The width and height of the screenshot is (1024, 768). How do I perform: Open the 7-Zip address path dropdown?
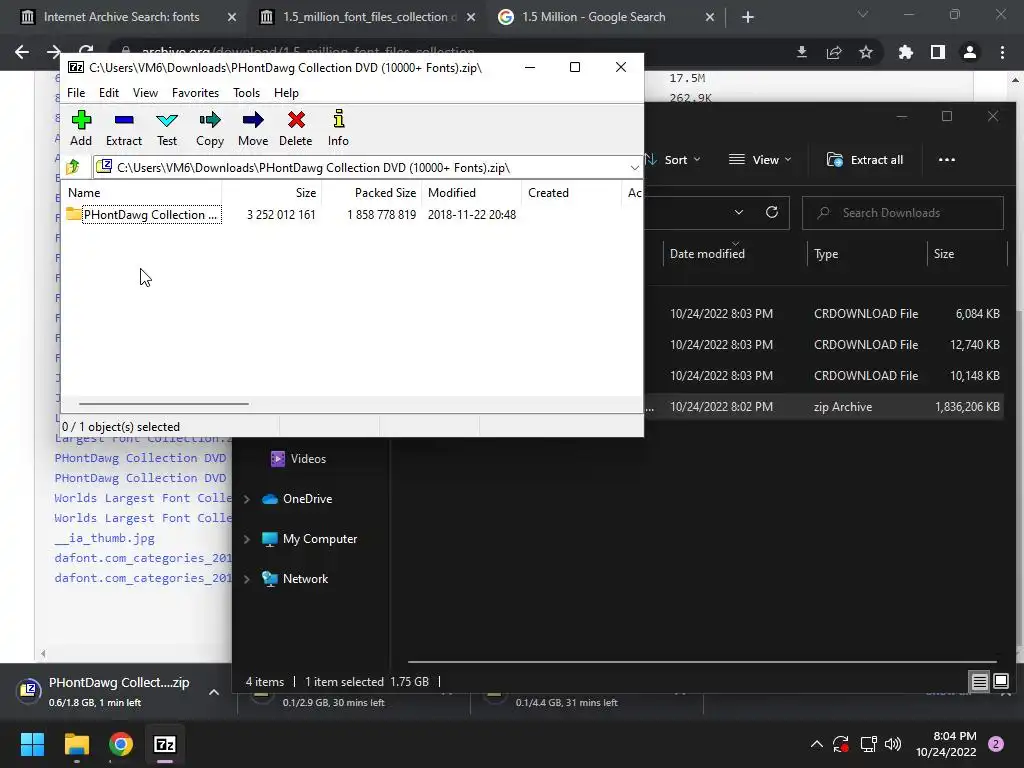[x=634, y=168]
